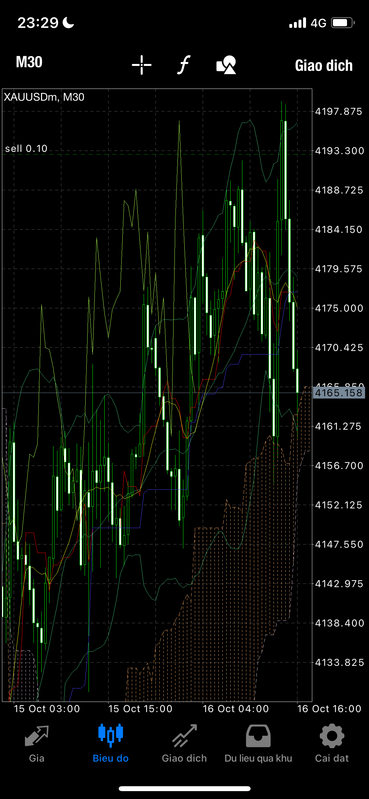Tap the 4133.825 price axis label
The width and height of the screenshot is (369, 799).
coord(338,662)
